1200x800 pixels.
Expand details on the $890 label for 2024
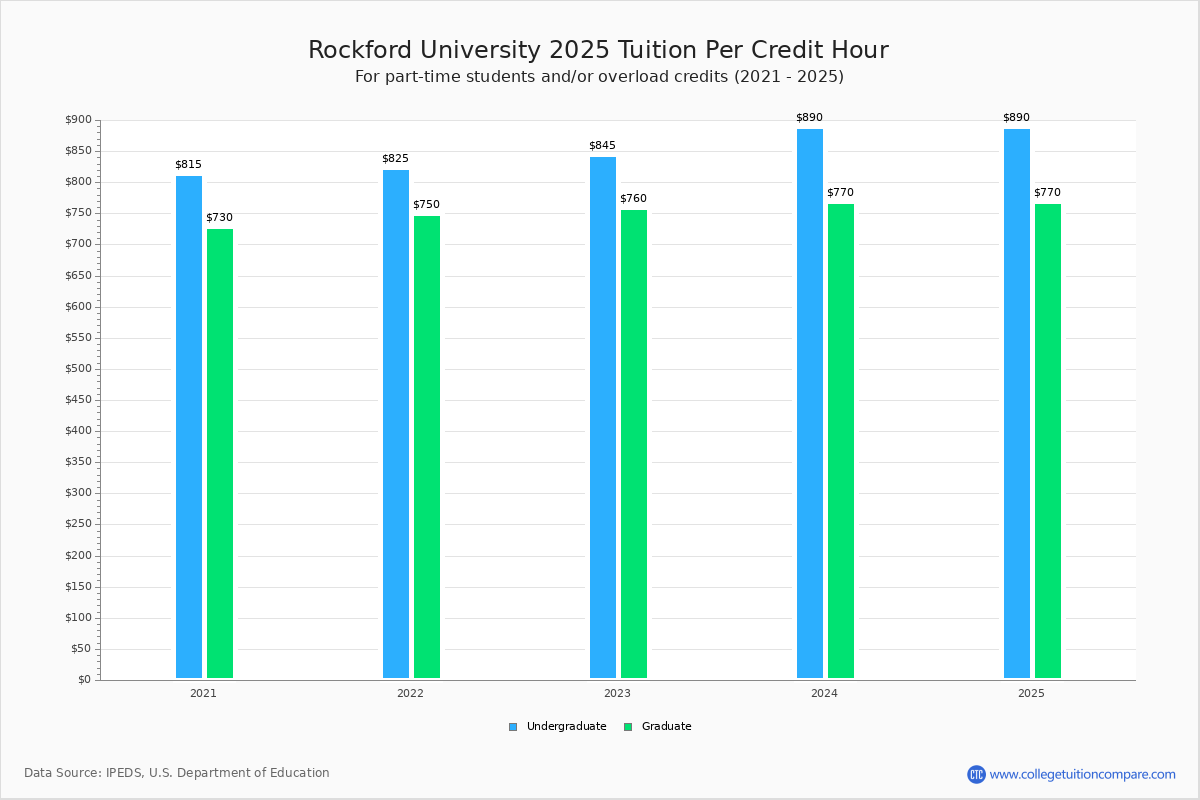click(808, 117)
